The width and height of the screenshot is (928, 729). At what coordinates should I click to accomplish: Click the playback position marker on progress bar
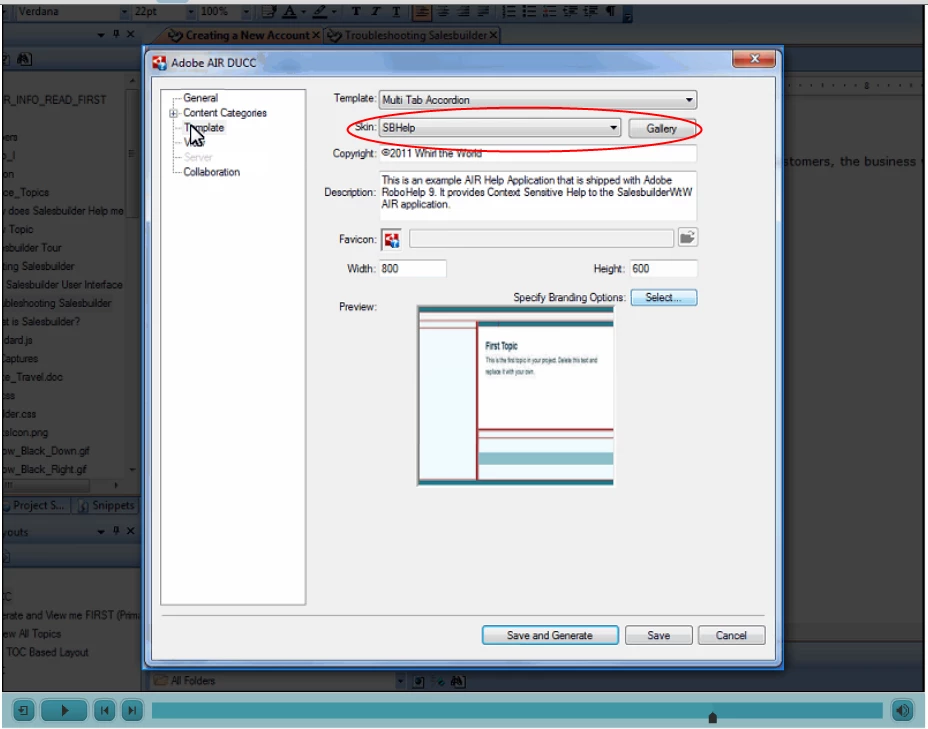click(x=713, y=718)
